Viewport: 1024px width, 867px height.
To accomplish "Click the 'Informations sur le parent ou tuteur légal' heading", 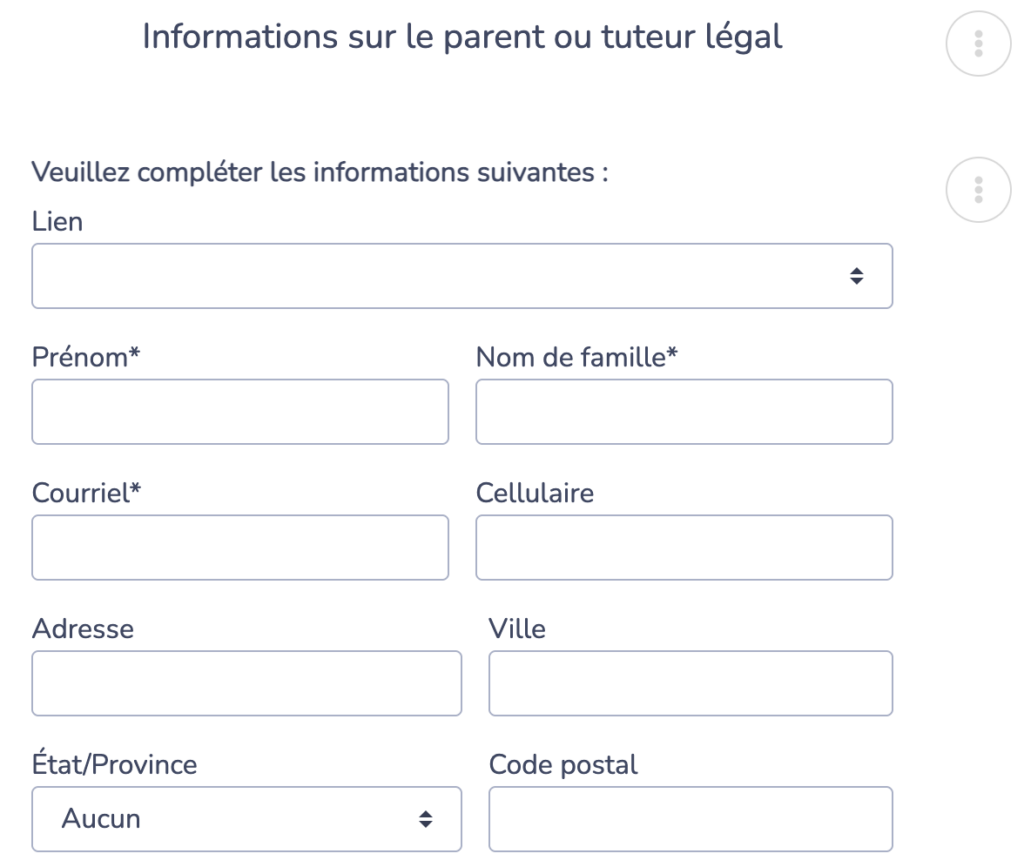I will (462, 36).
